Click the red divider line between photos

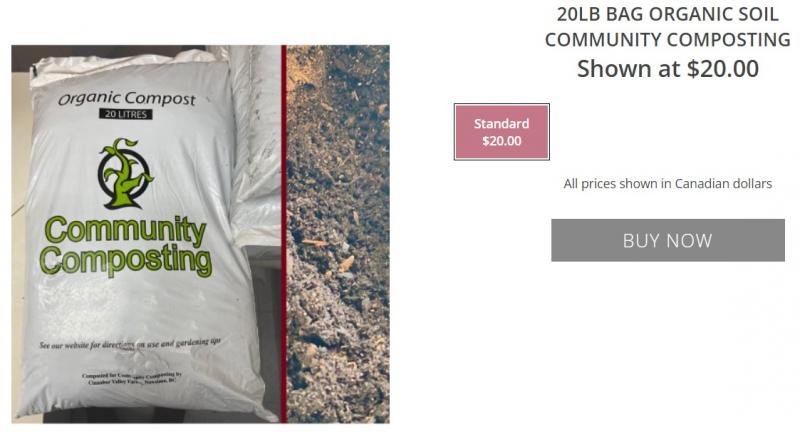[284, 234]
